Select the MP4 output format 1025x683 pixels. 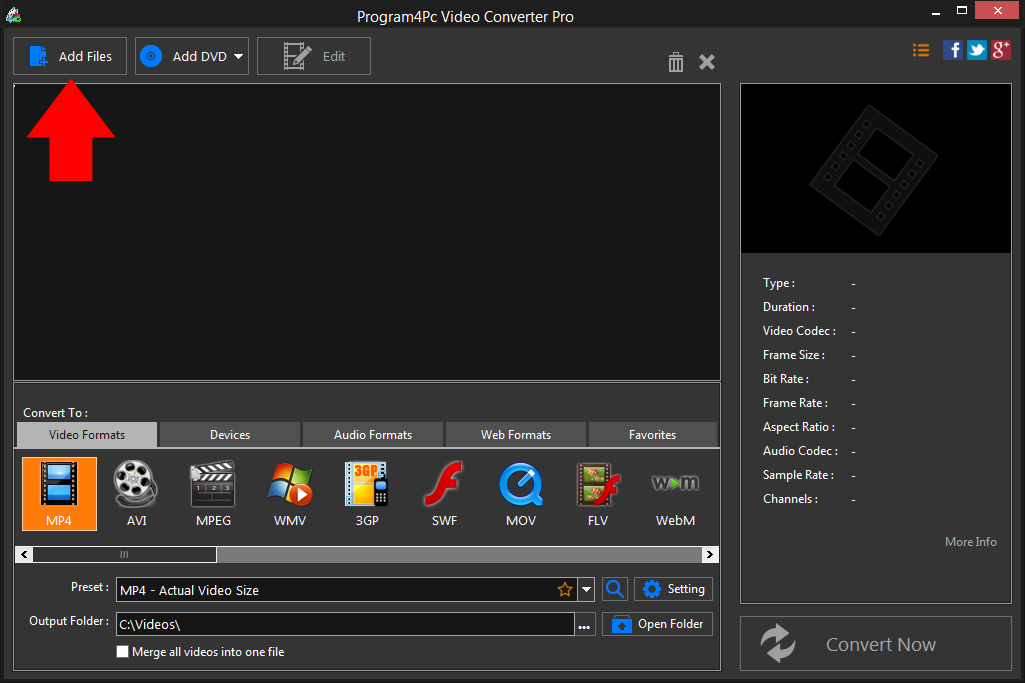point(59,493)
